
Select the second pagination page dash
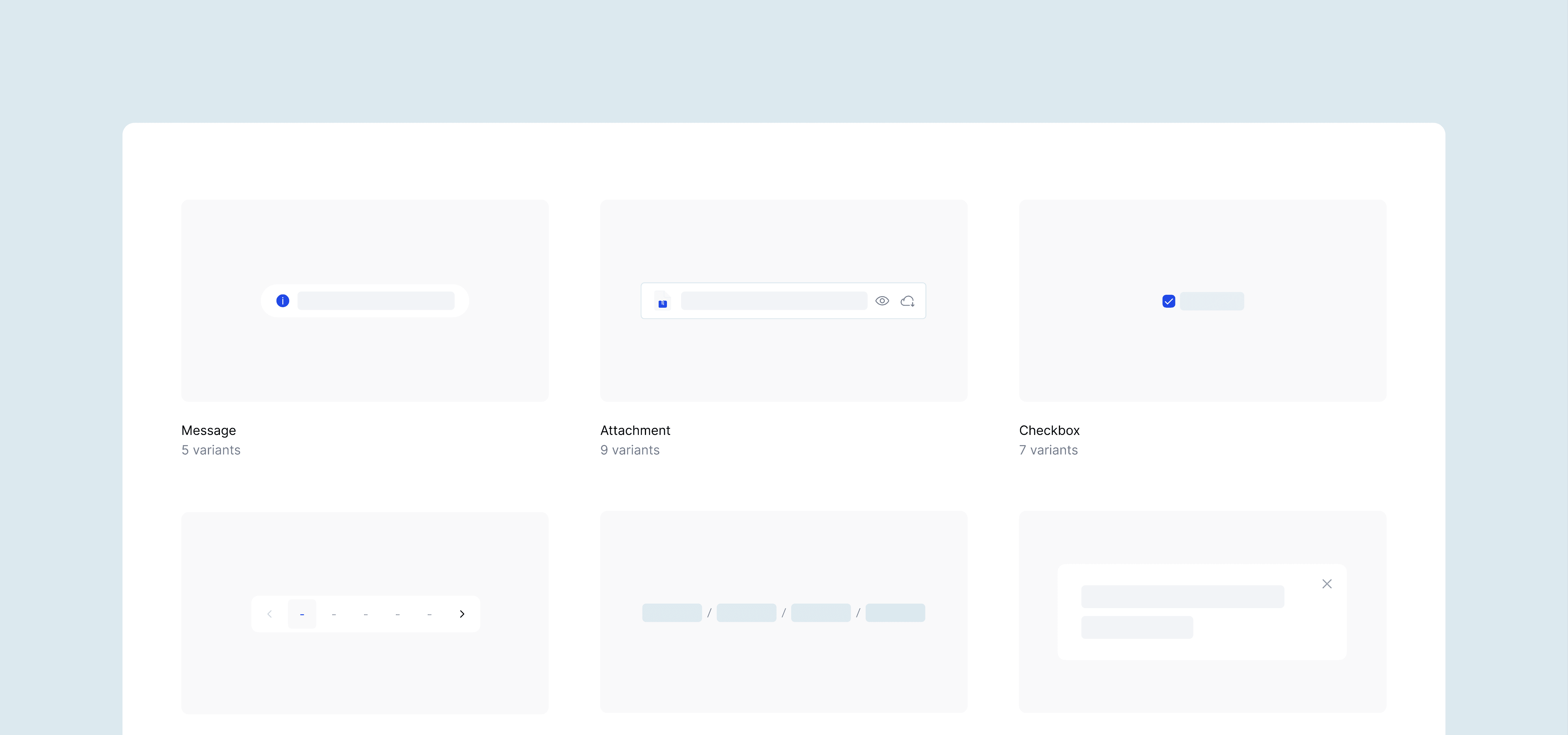(x=334, y=614)
